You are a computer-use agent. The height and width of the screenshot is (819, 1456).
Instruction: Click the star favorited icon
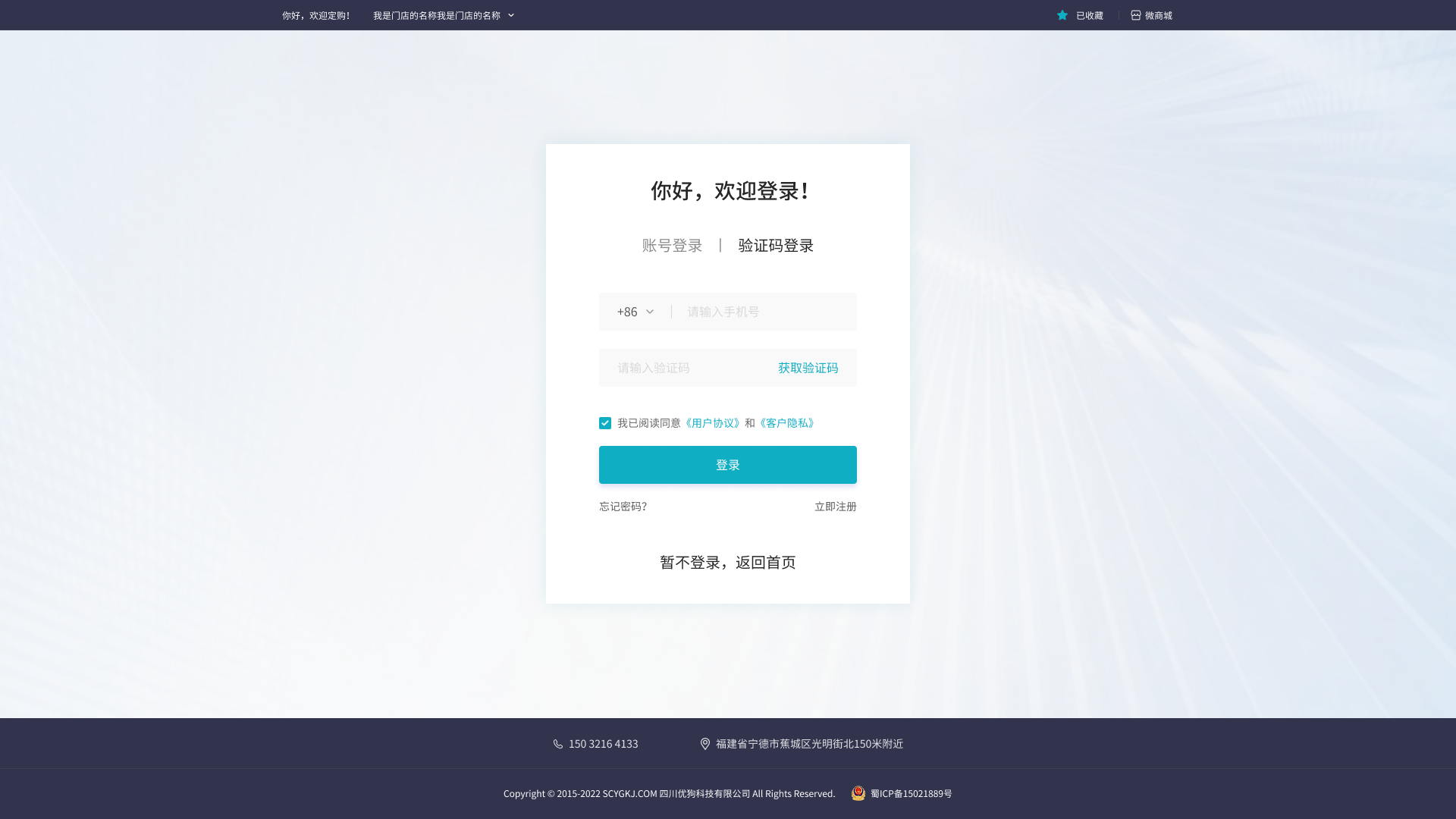(x=1062, y=15)
